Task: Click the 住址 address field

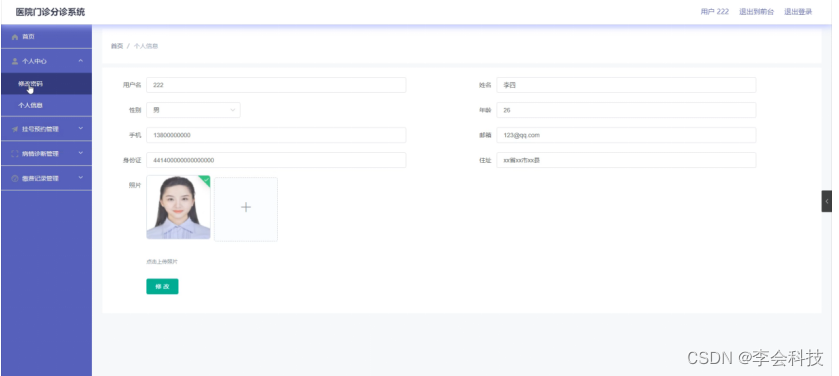Action: click(x=626, y=160)
